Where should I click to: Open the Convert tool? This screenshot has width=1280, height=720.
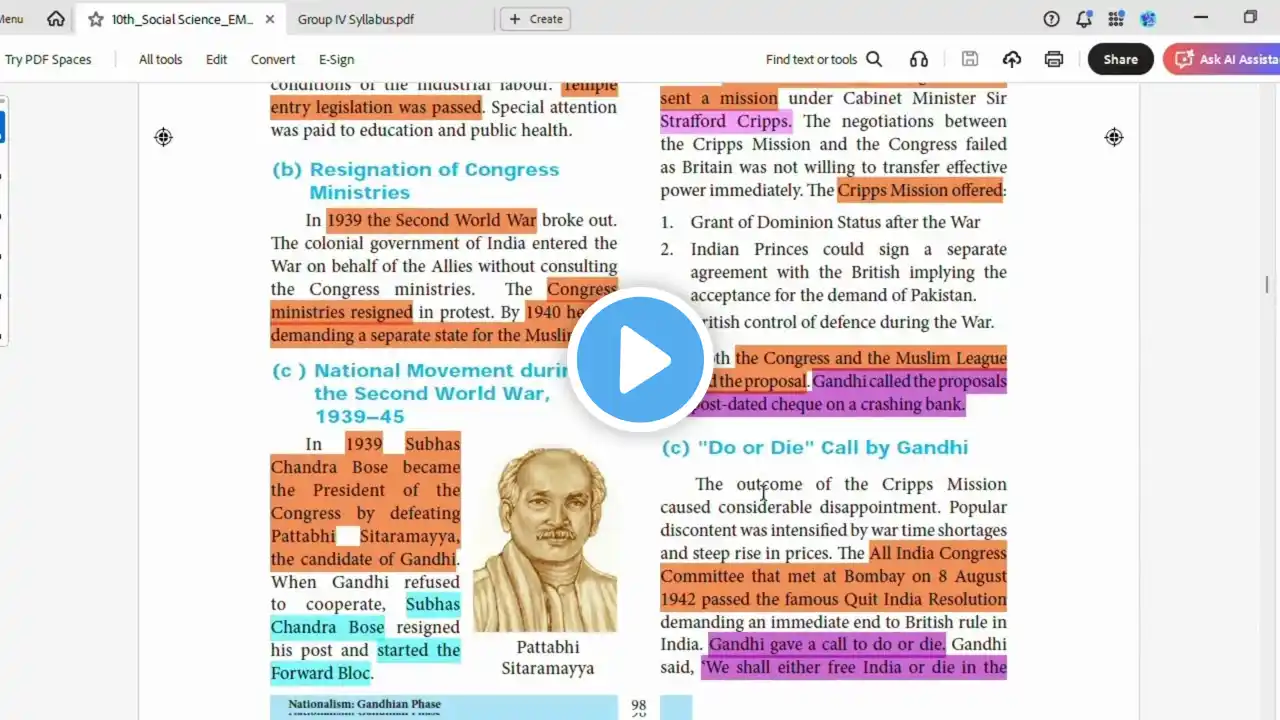pyautogui.click(x=273, y=59)
